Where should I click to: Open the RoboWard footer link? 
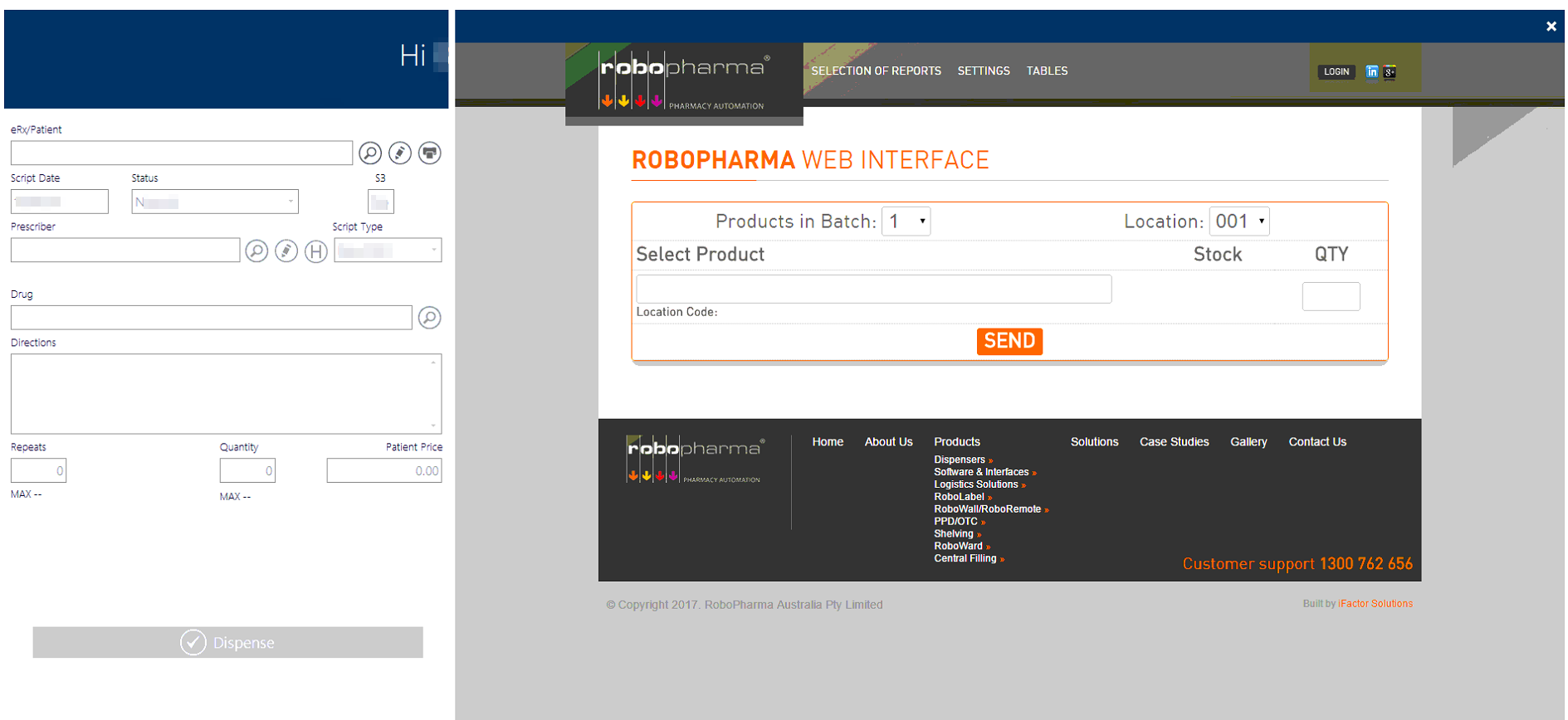(x=962, y=546)
